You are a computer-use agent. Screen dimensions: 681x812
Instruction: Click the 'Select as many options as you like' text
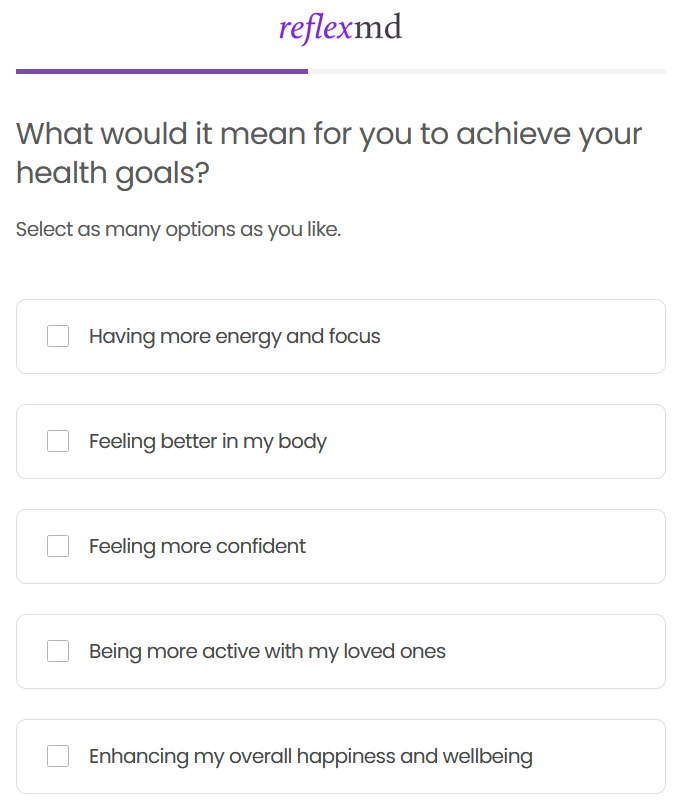[179, 229]
